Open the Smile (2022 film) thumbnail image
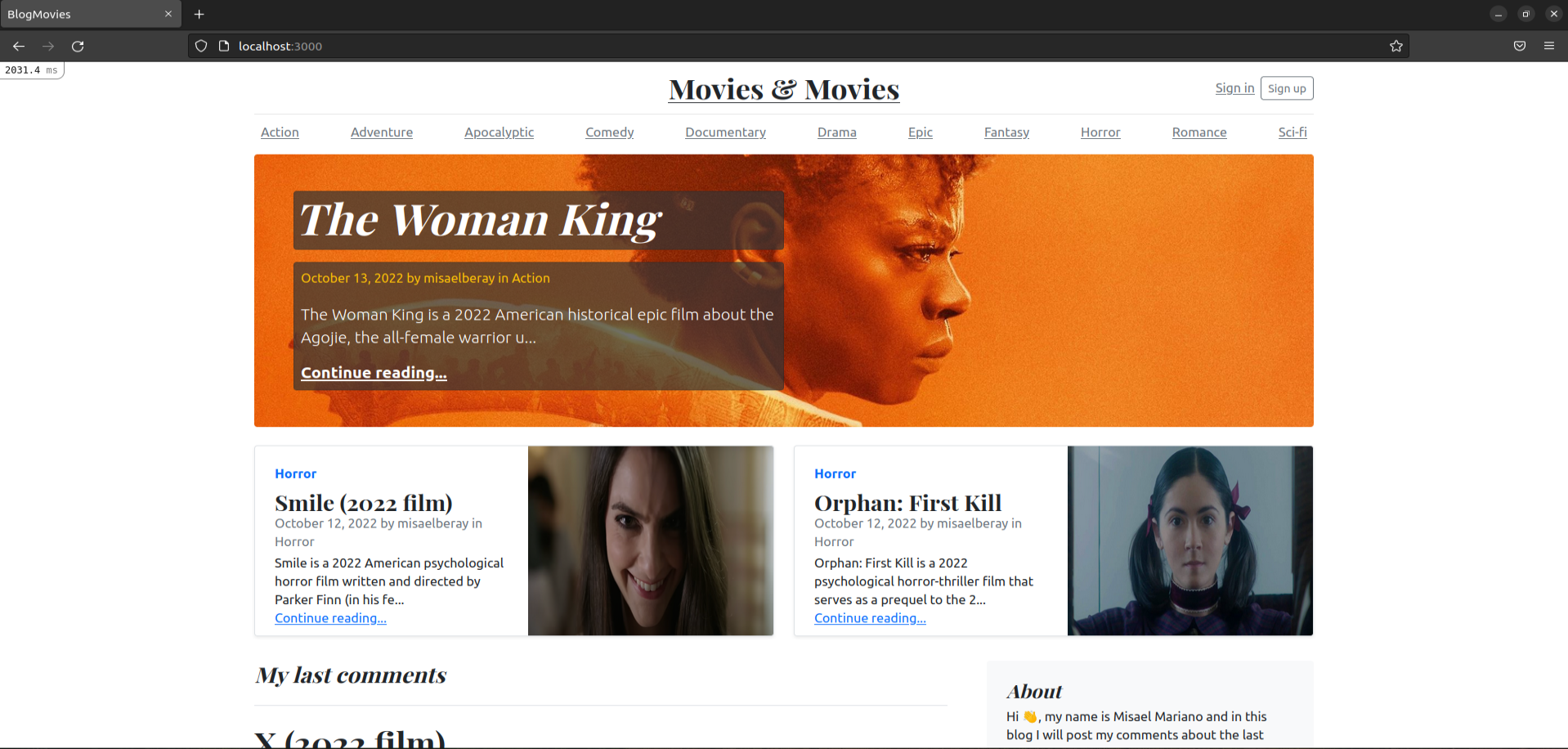This screenshot has height=749, width=1568. [x=650, y=540]
